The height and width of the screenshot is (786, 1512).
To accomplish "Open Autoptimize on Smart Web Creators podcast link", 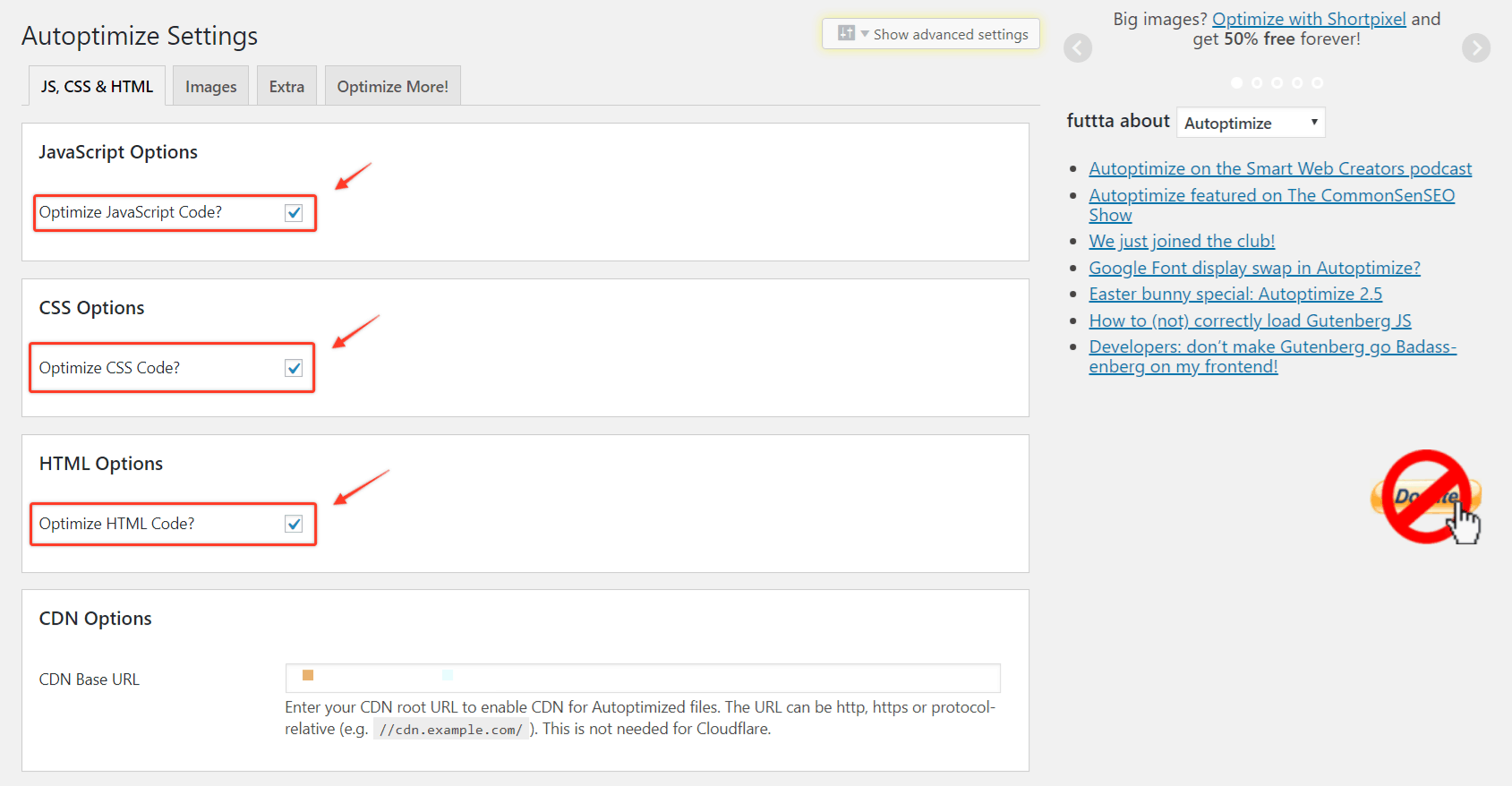I will 1280,168.
